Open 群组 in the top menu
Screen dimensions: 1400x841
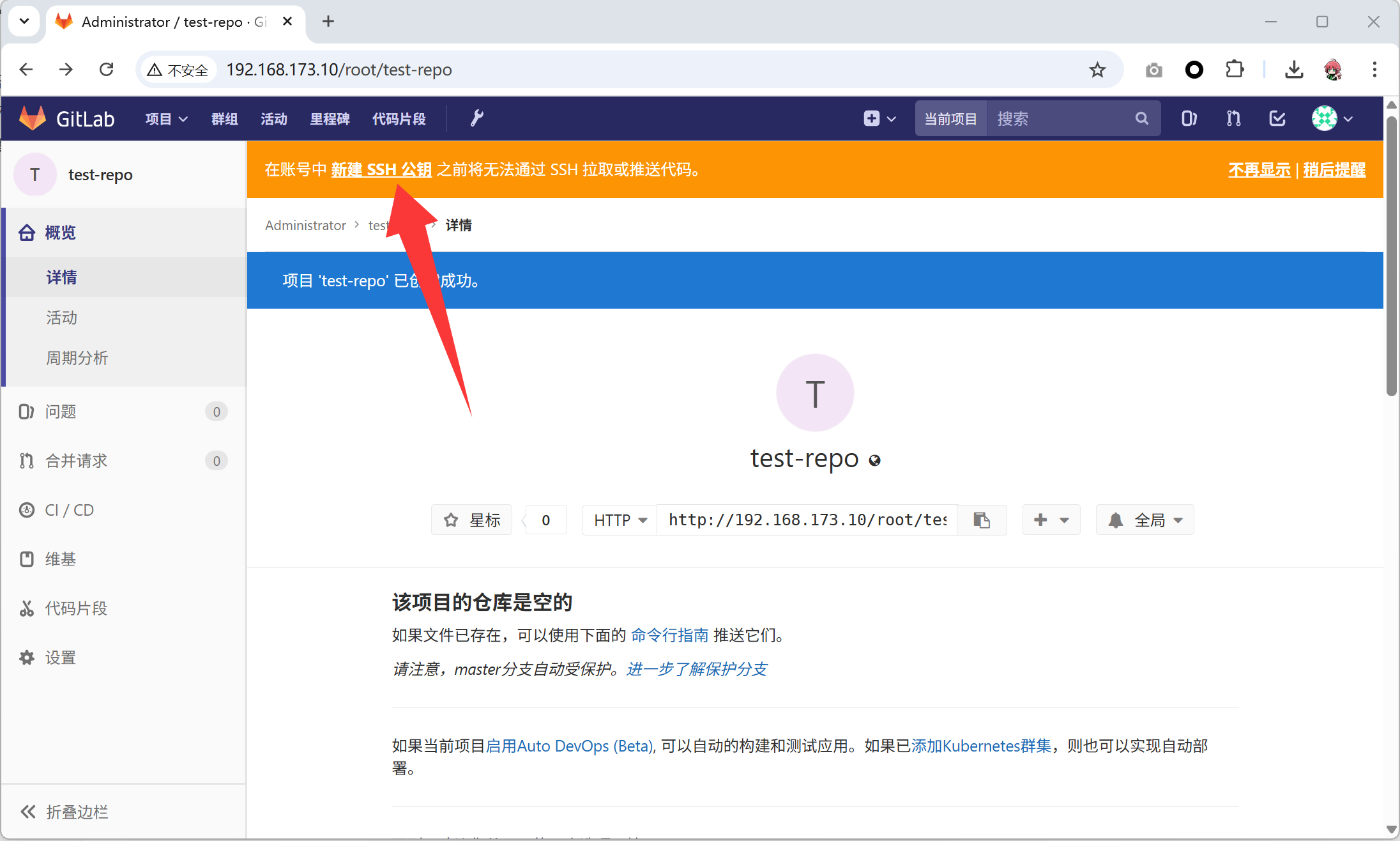pos(224,119)
